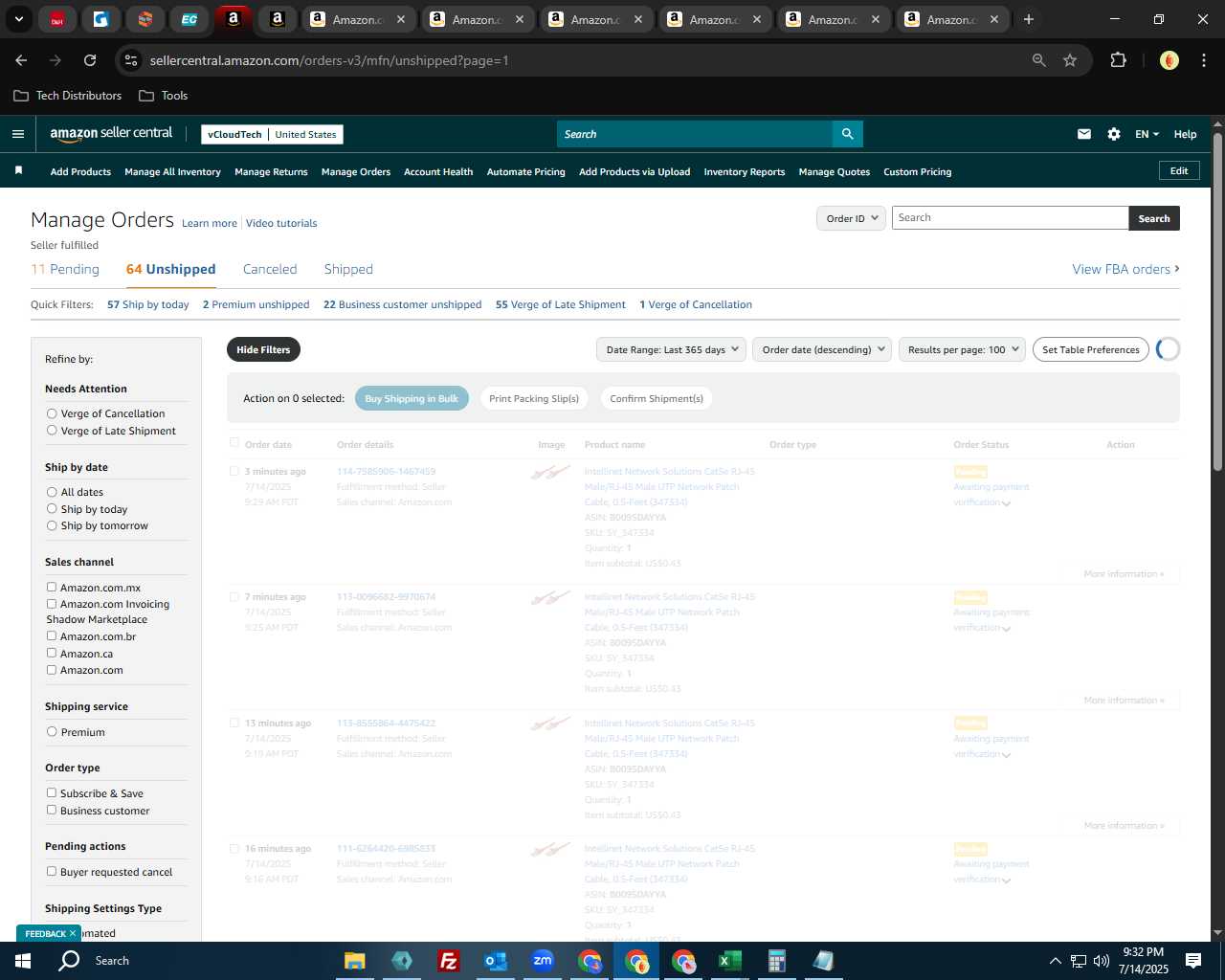
Task: View site information icon in address bar
Action: click(132, 60)
